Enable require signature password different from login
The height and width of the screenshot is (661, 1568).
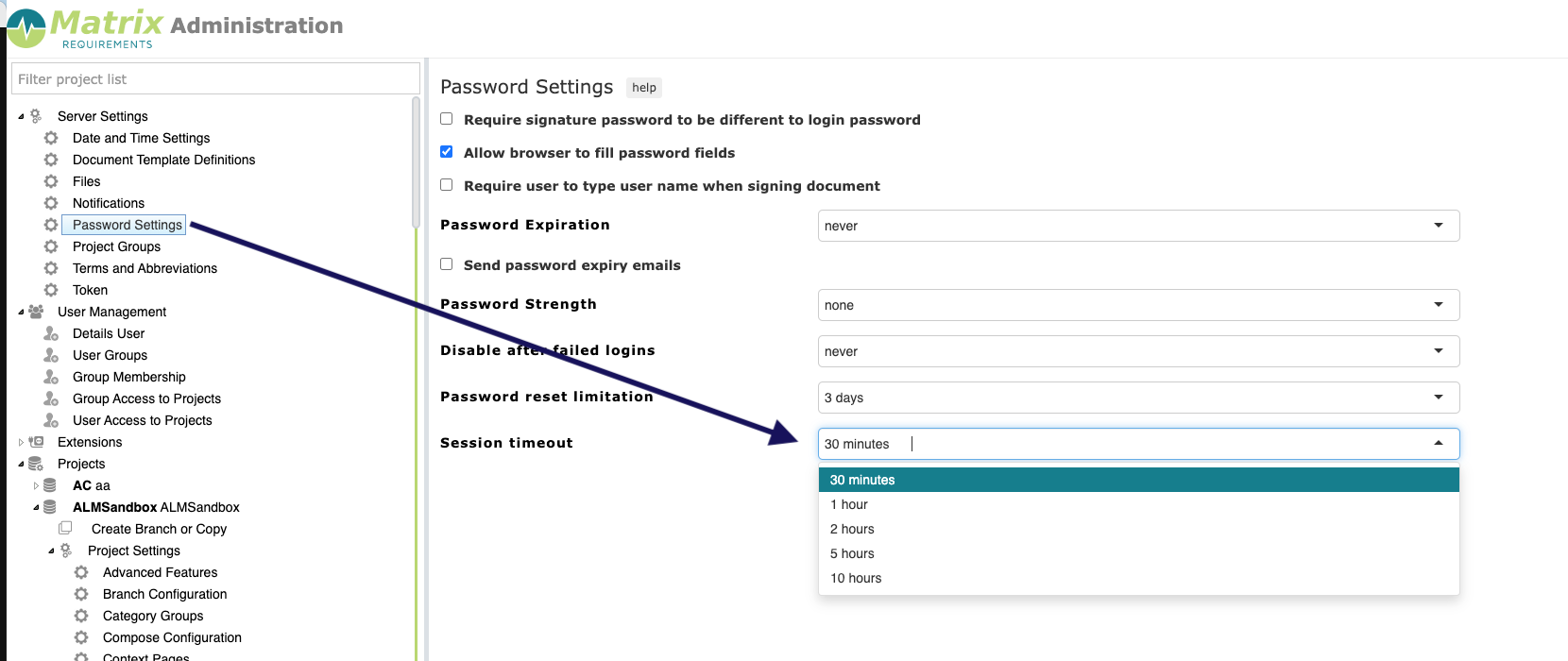[x=447, y=119]
